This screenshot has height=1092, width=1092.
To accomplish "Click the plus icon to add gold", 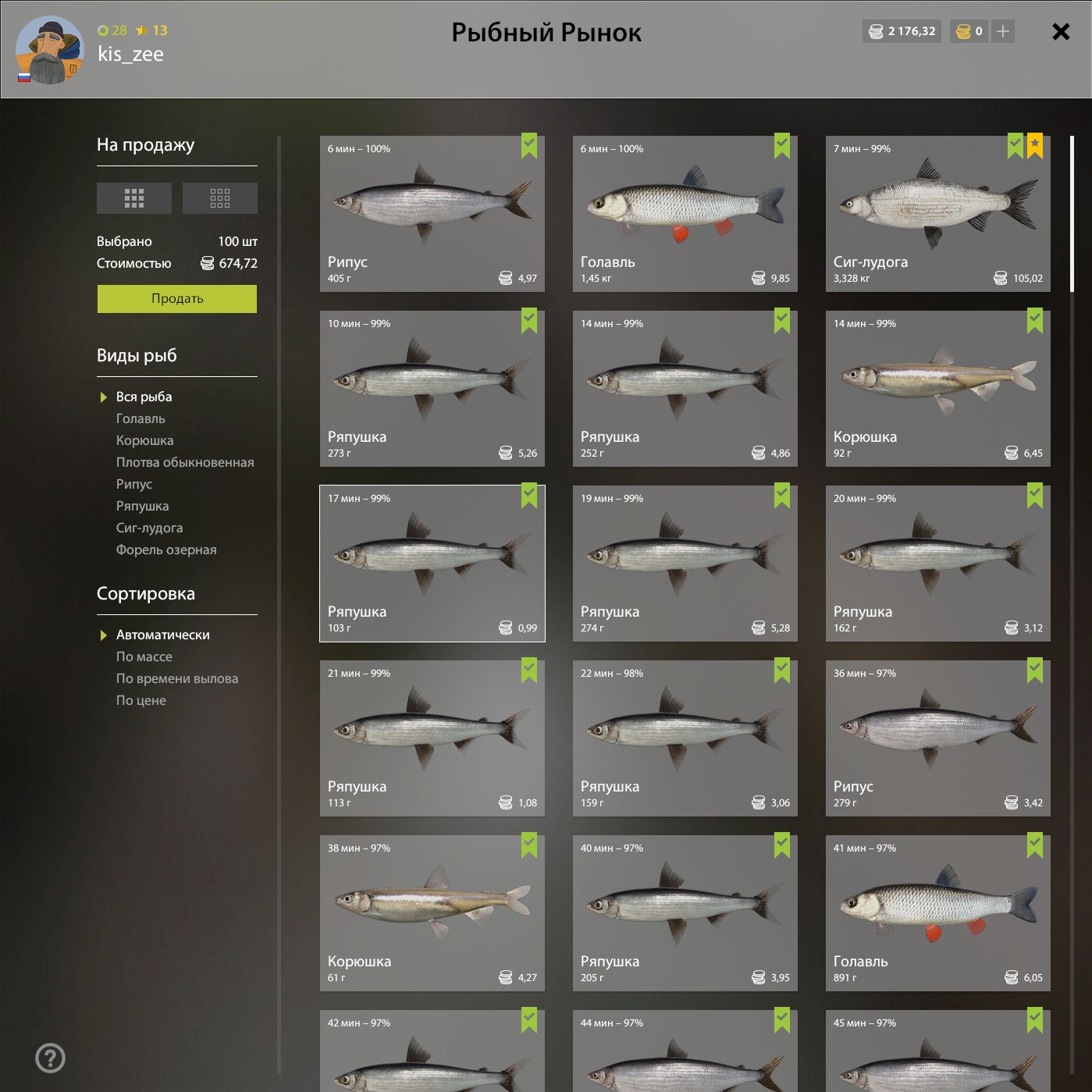I will pos(1003,31).
